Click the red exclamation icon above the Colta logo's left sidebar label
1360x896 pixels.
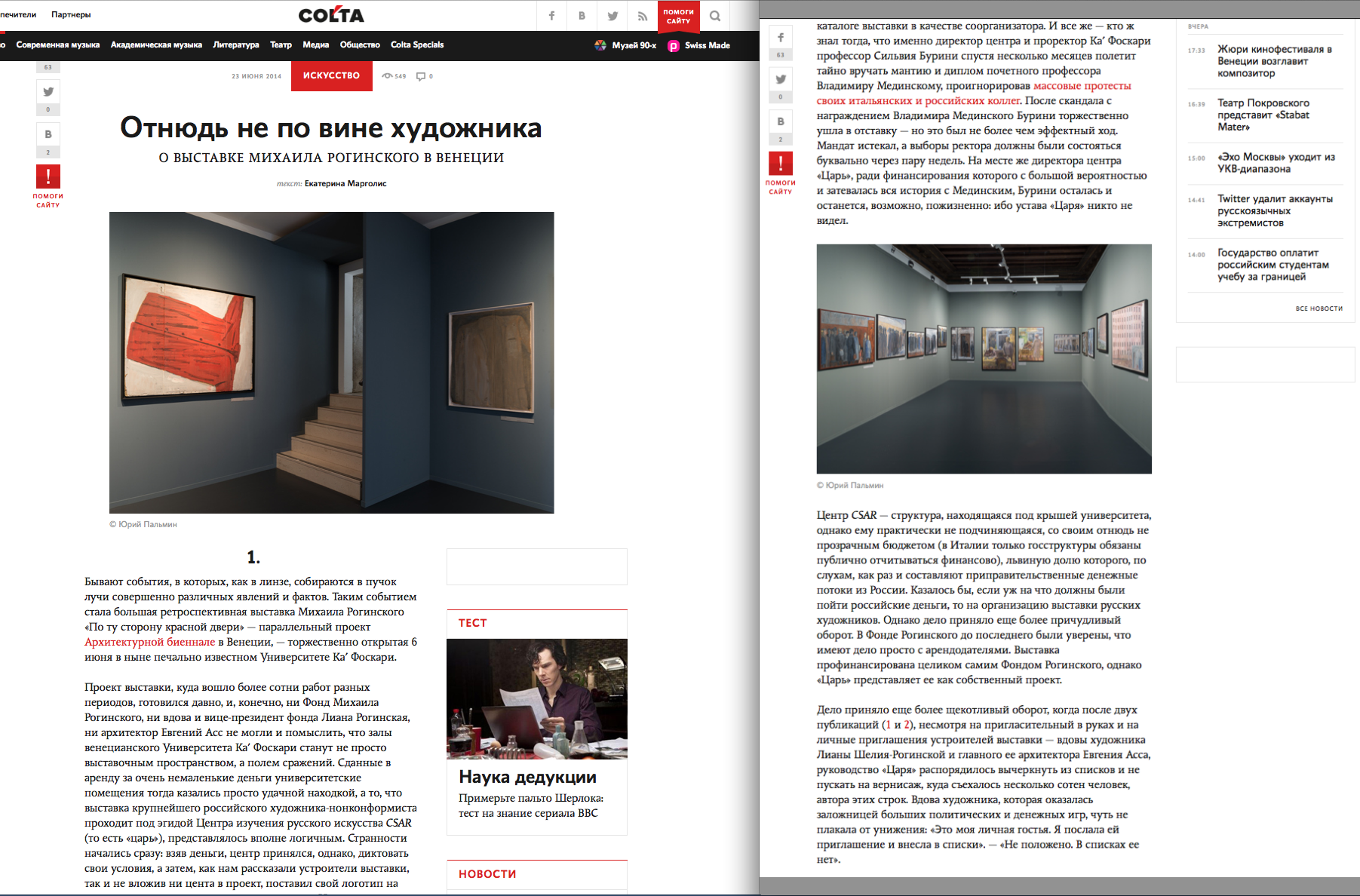48,176
